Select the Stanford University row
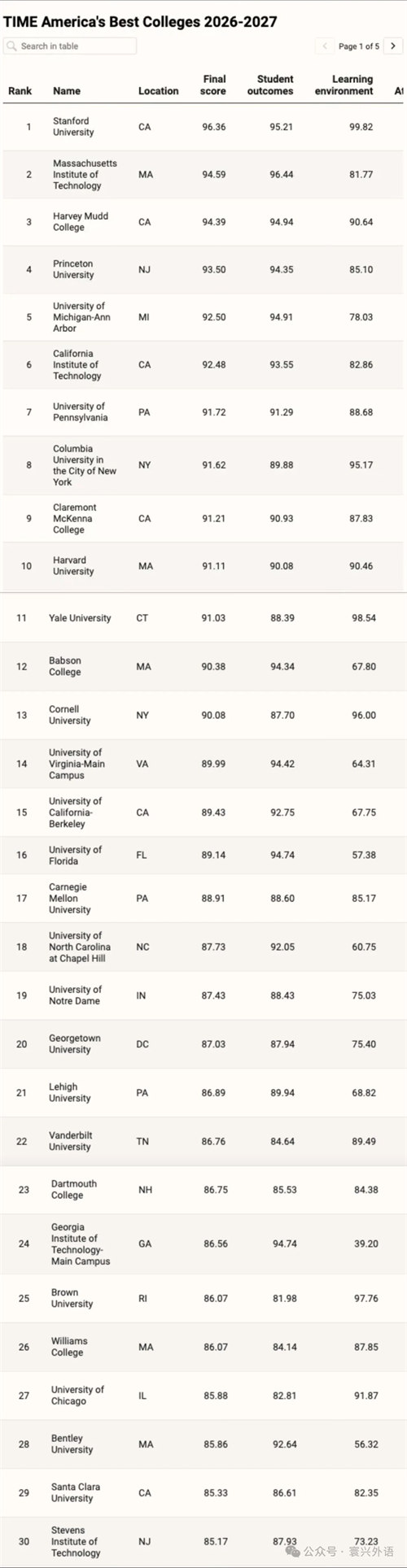 (203, 127)
